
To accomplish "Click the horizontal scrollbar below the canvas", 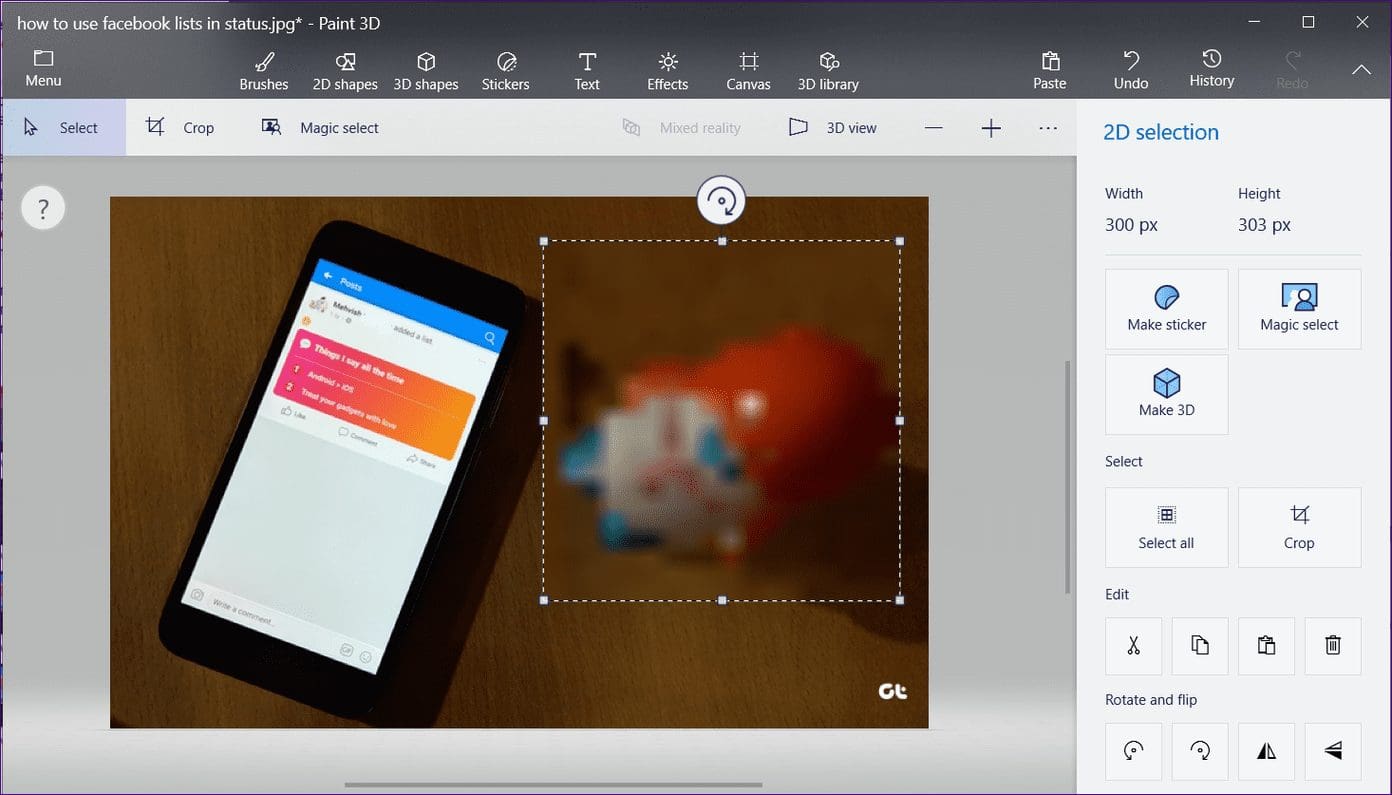I will [x=553, y=785].
